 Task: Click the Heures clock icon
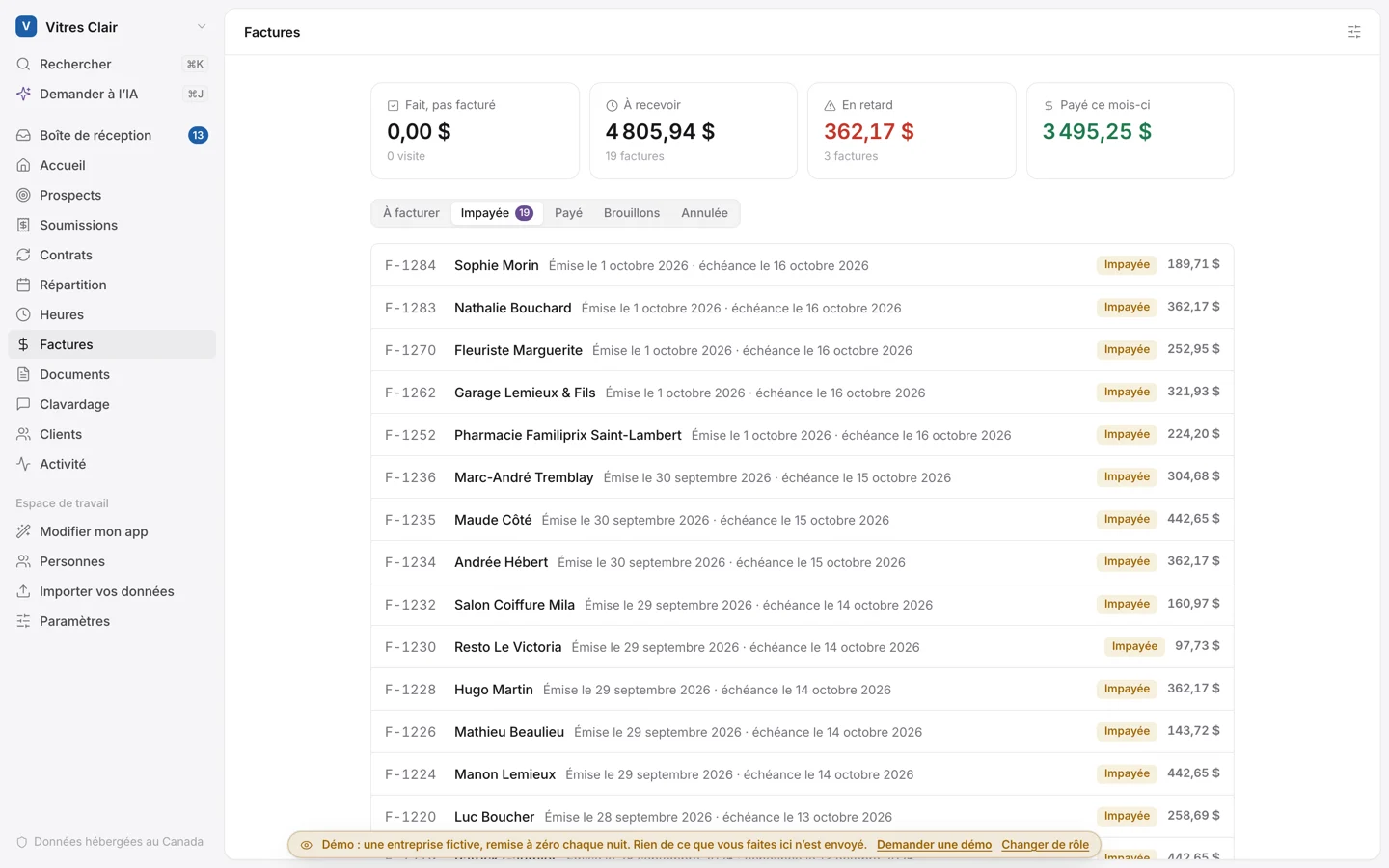[23, 314]
